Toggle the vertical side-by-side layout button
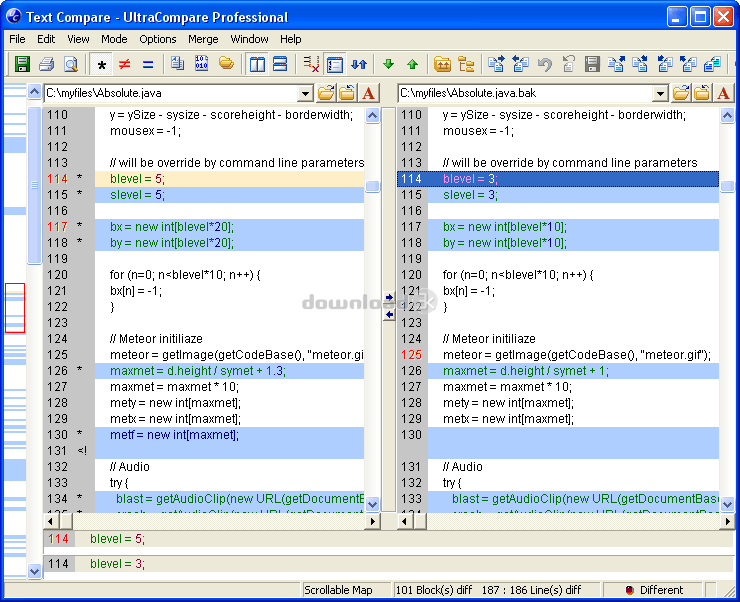Viewport: 740px width, 602px height. 257,64
